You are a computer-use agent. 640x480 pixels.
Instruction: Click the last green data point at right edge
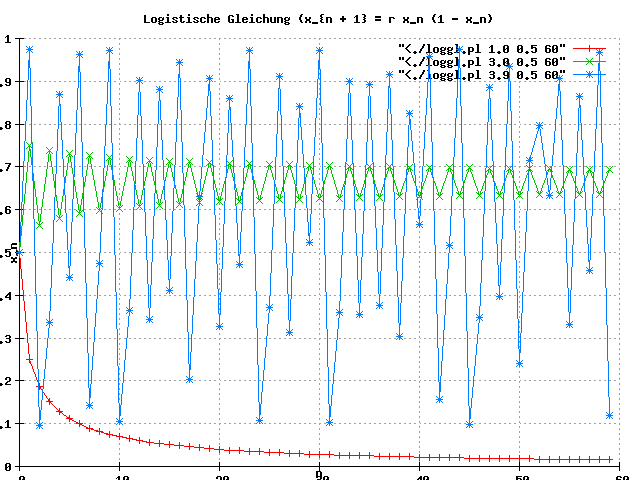(x=609, y=169)
